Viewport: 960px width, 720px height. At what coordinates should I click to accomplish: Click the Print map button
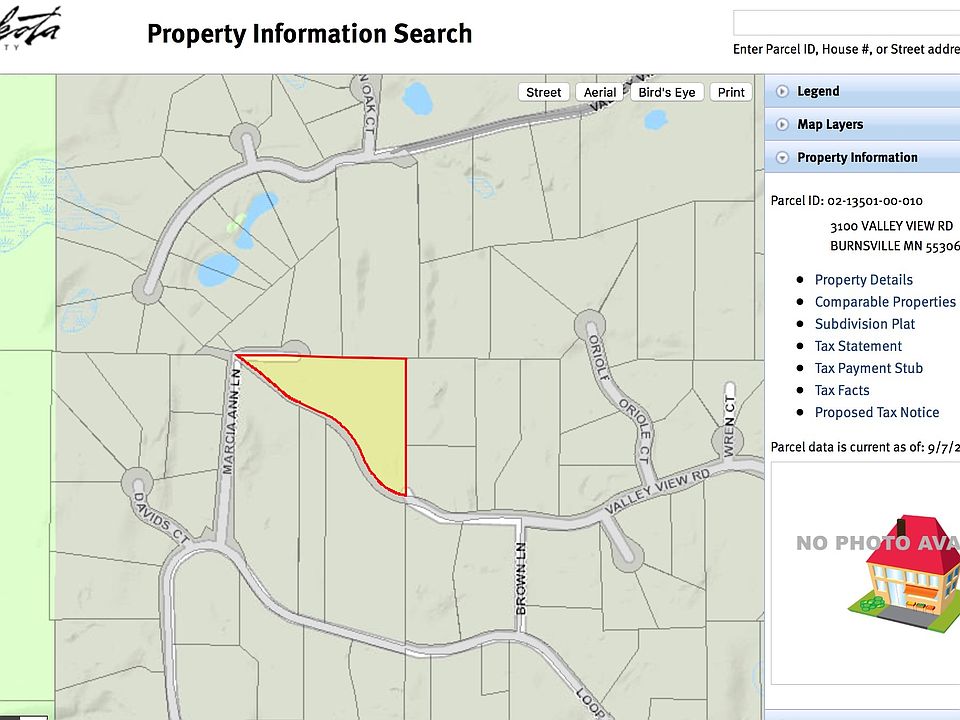click(x=731, y=92)
